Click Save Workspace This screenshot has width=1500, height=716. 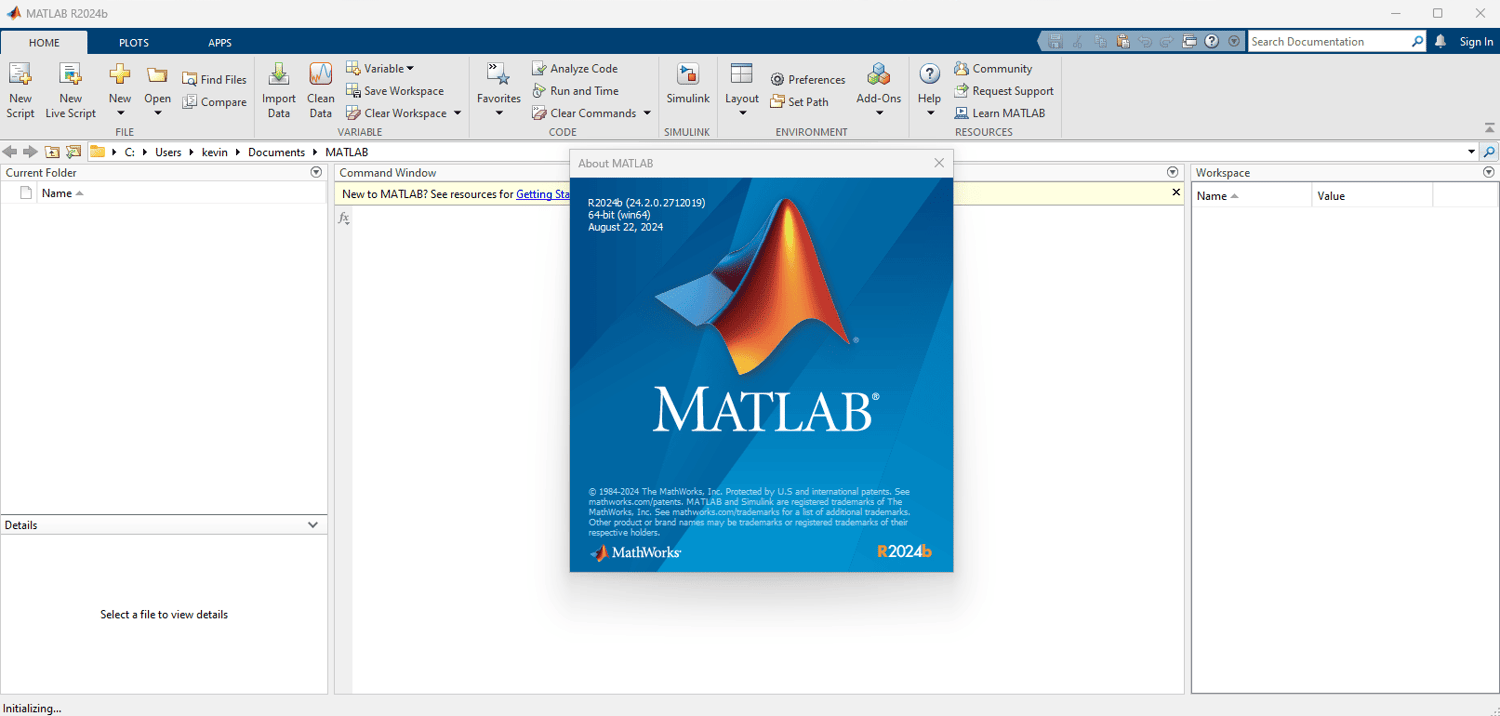click(395, 91)
